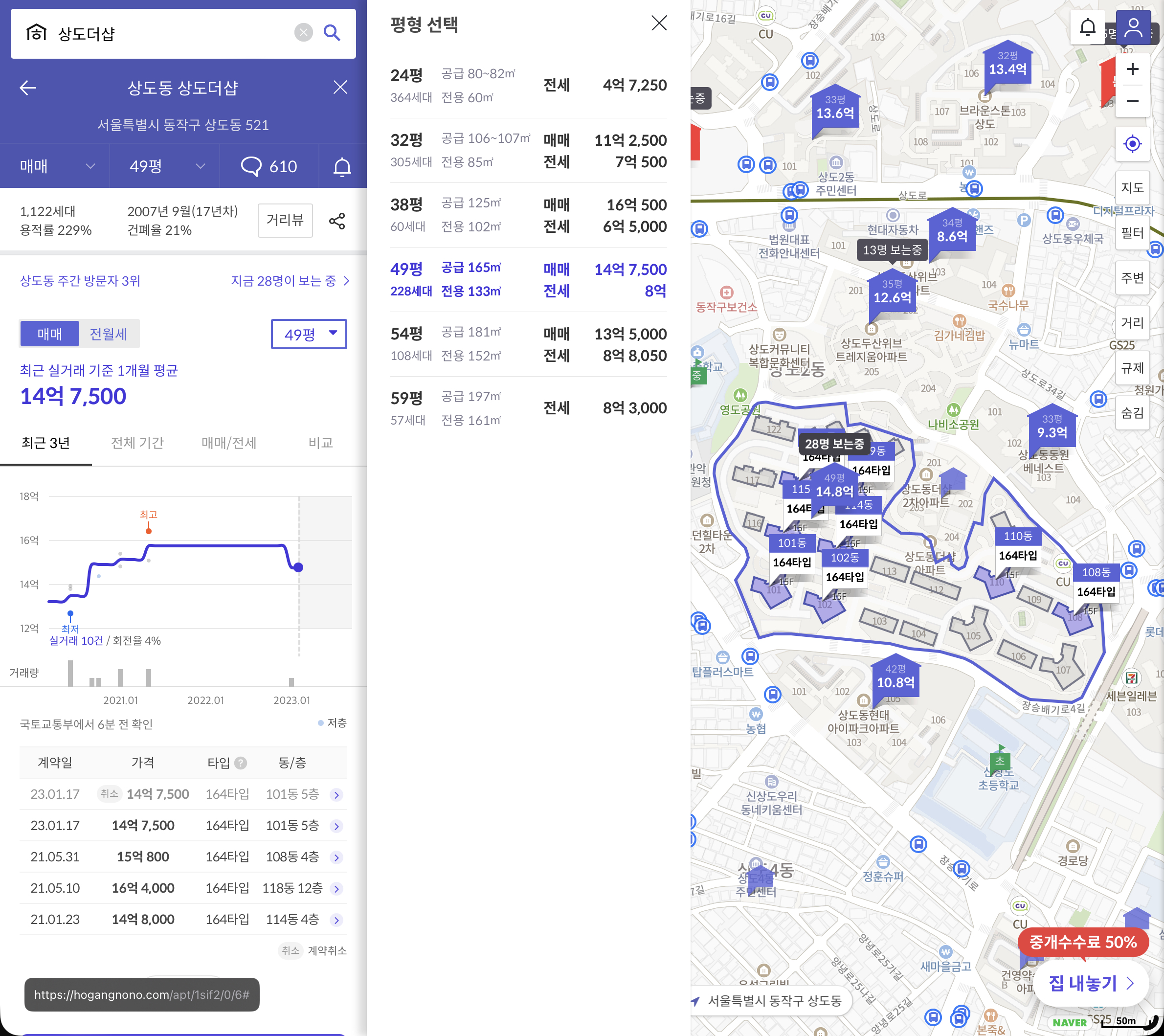Image resolution: width=1164 pixels, height=1036 pixels.
Task: Go back with the left arrow
Action: coord(28,88)
